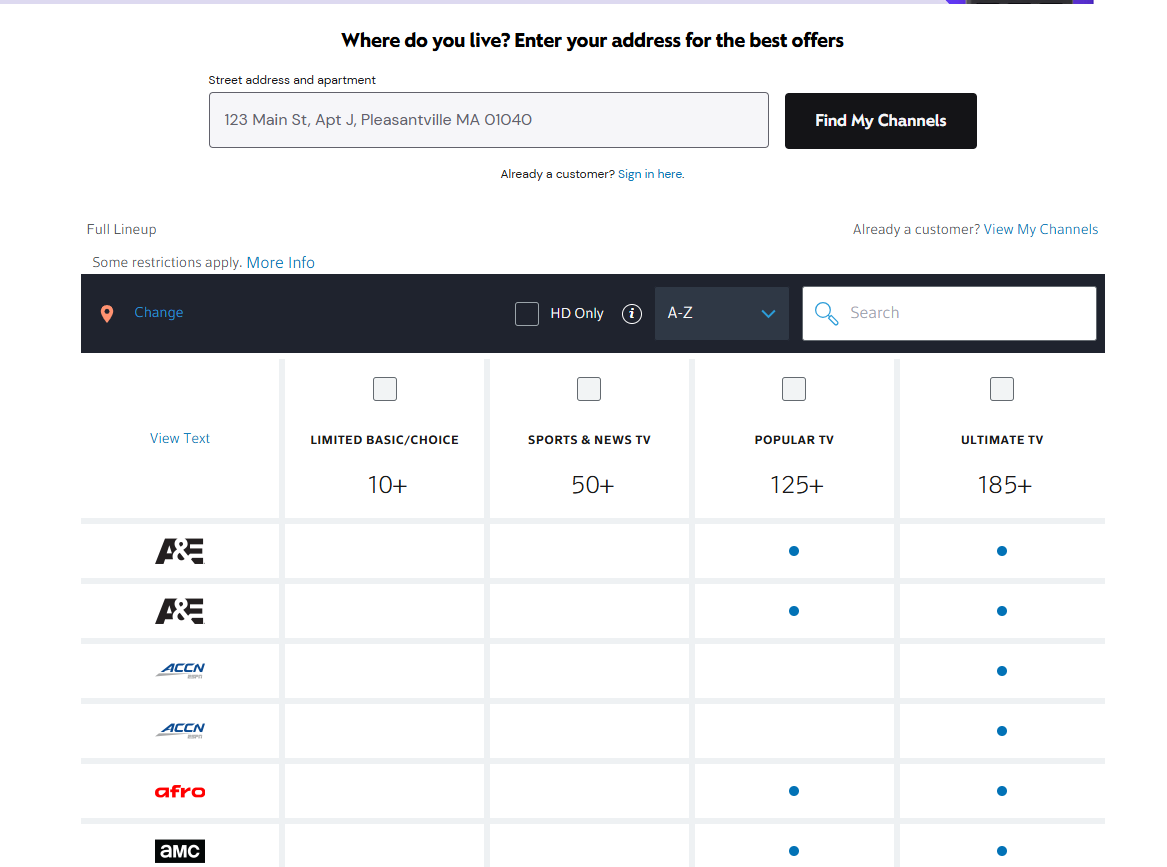Click the magnifying glass search icon
Viewport: 1167px width, 867px height.
(825, 313)
